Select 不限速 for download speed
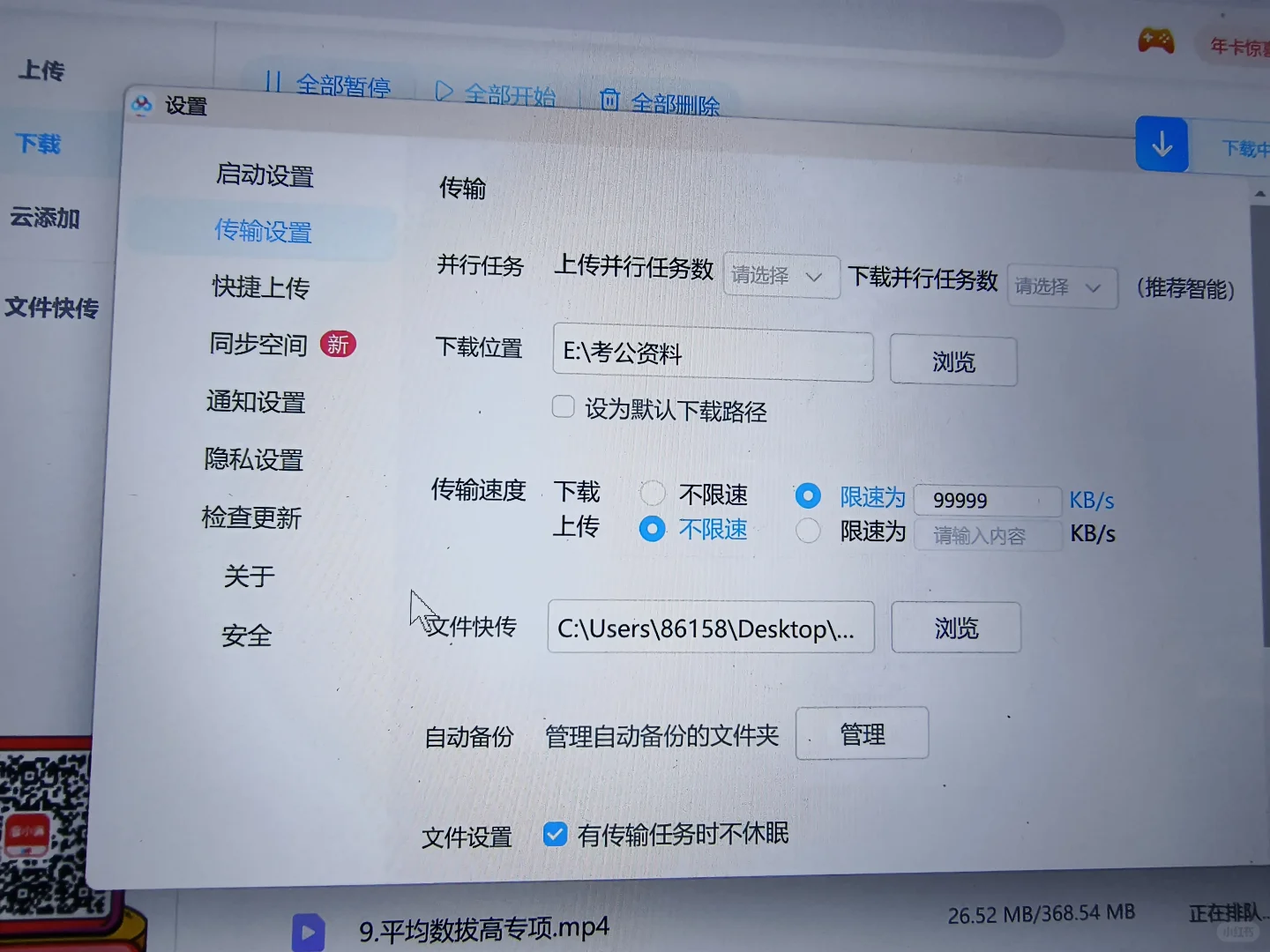This screenshot has height=952, width=1270. 653,493
